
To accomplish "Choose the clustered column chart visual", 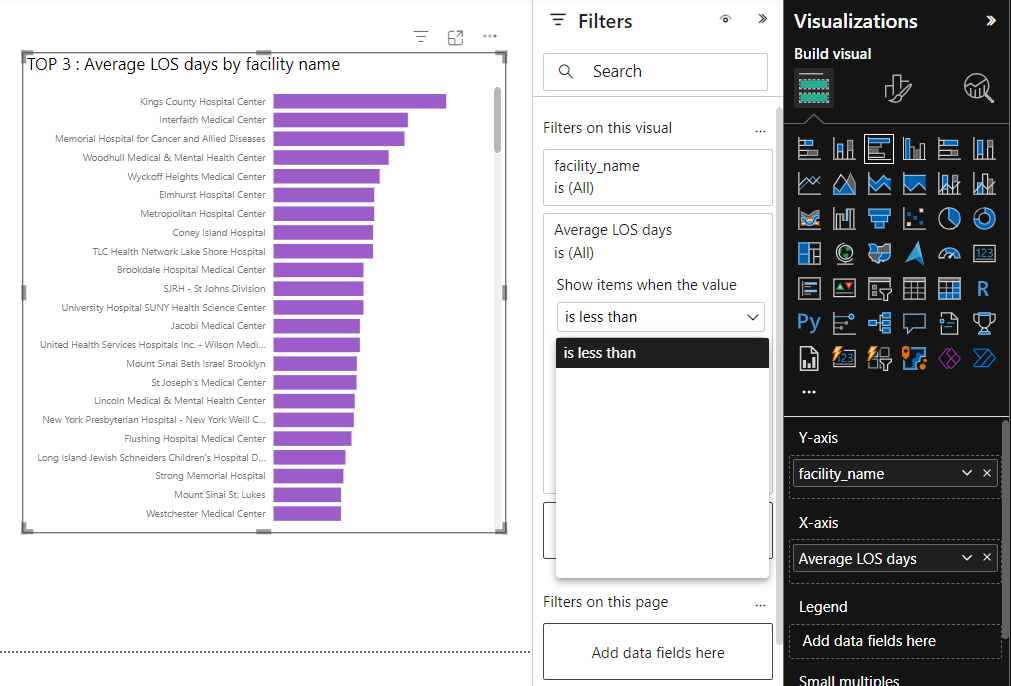I will [914, 149].
